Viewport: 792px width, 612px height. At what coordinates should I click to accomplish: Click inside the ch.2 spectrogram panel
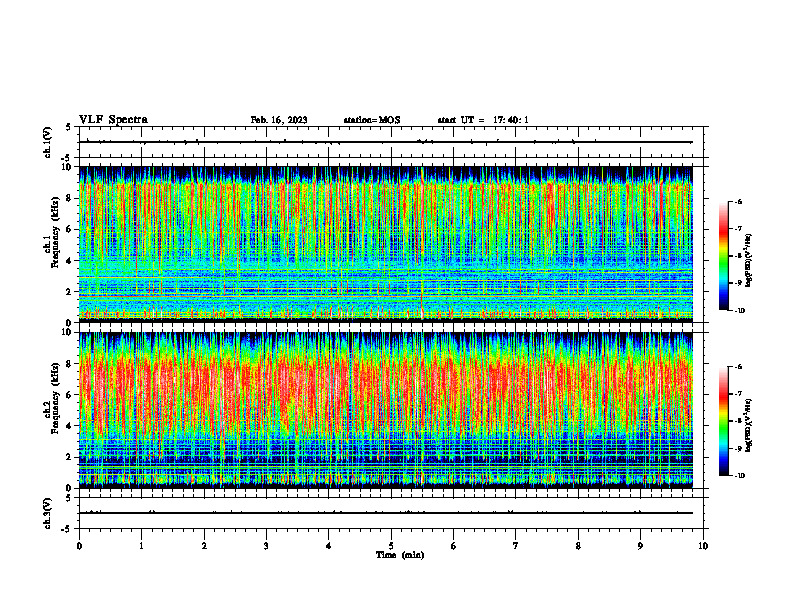click(x=386, y=410)
